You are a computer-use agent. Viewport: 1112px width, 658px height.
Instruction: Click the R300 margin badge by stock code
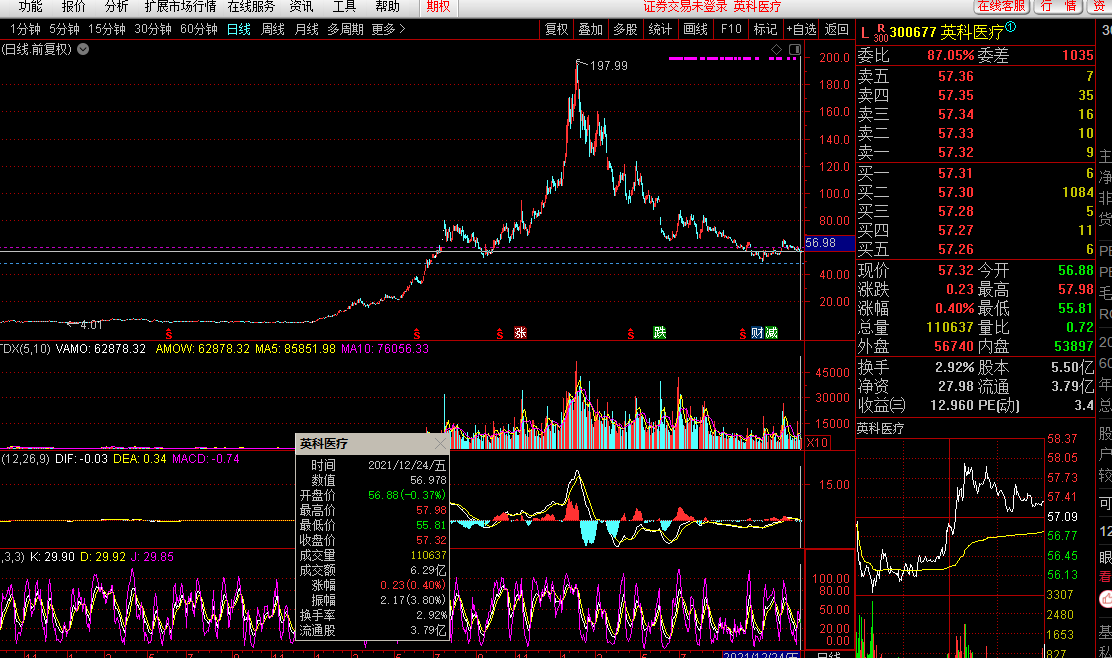click(880, 32)
